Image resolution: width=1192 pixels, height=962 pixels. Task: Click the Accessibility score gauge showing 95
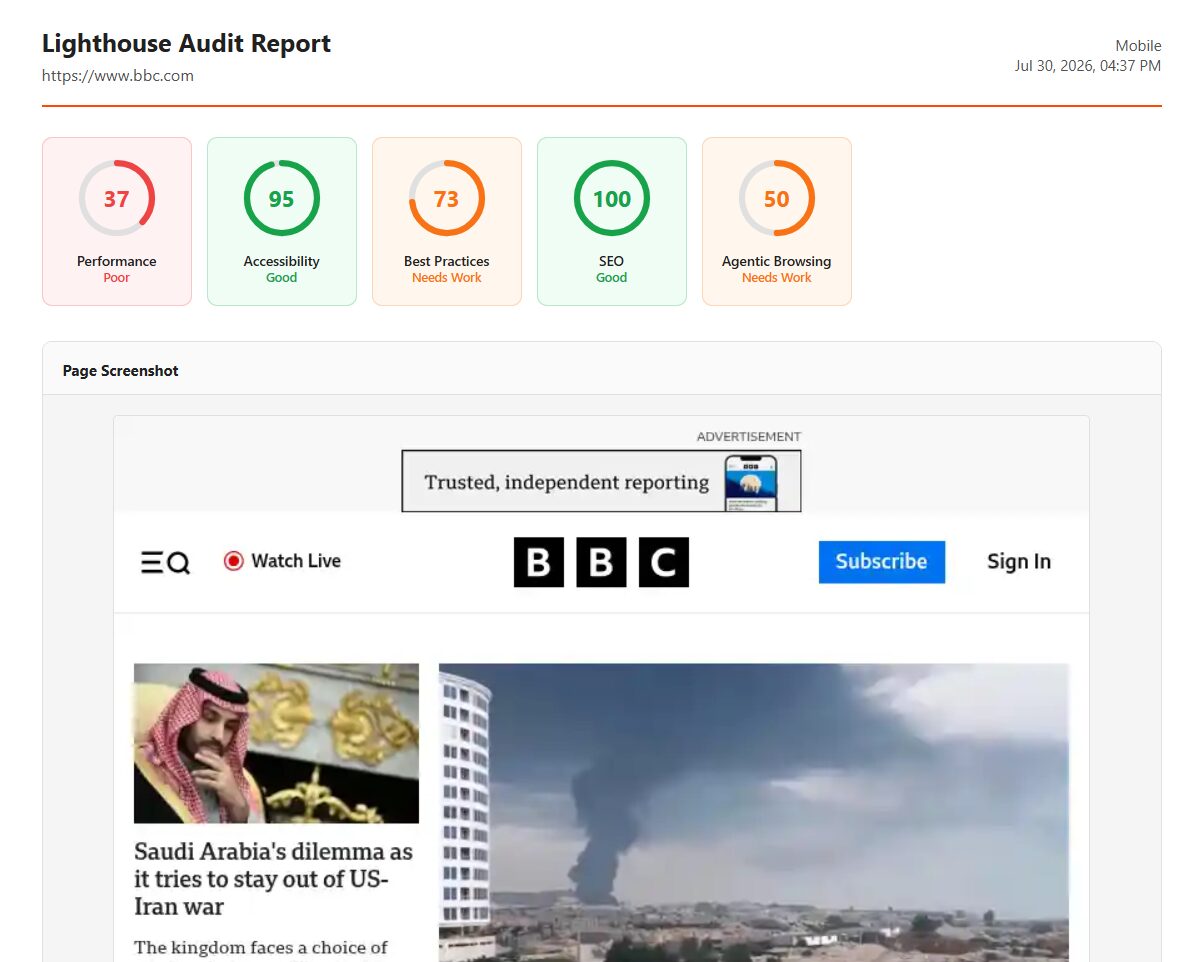pyautogui.click(x=281, y=198)
